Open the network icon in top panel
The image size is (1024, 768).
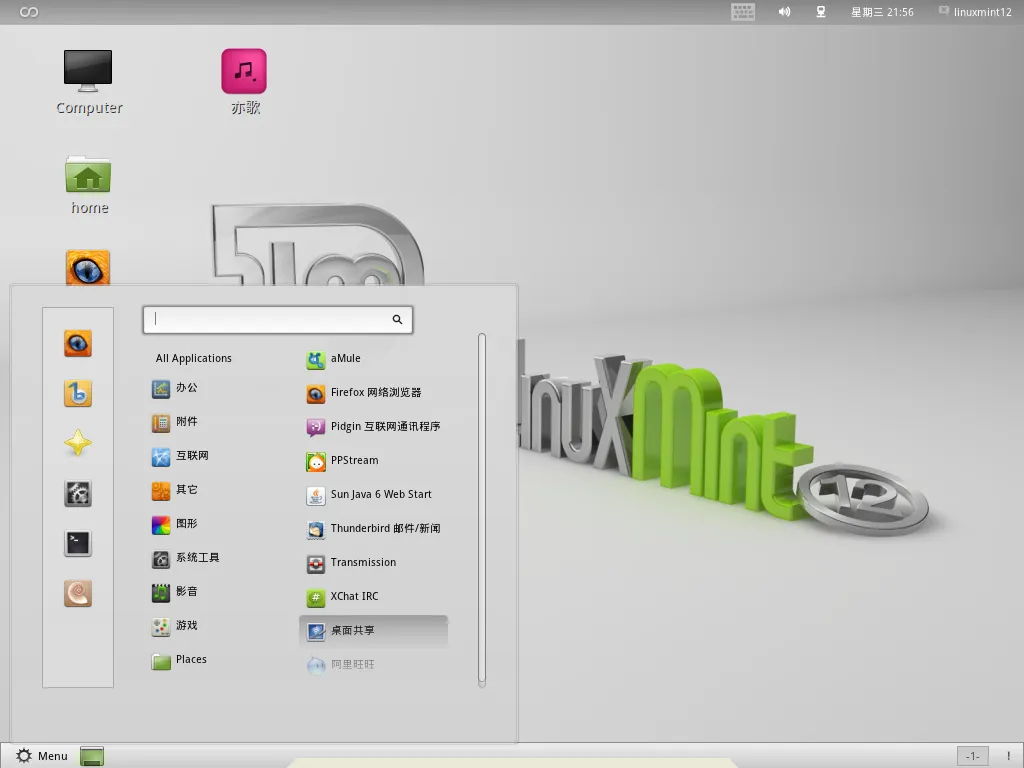pyautogui.click(x=820, y=12)
